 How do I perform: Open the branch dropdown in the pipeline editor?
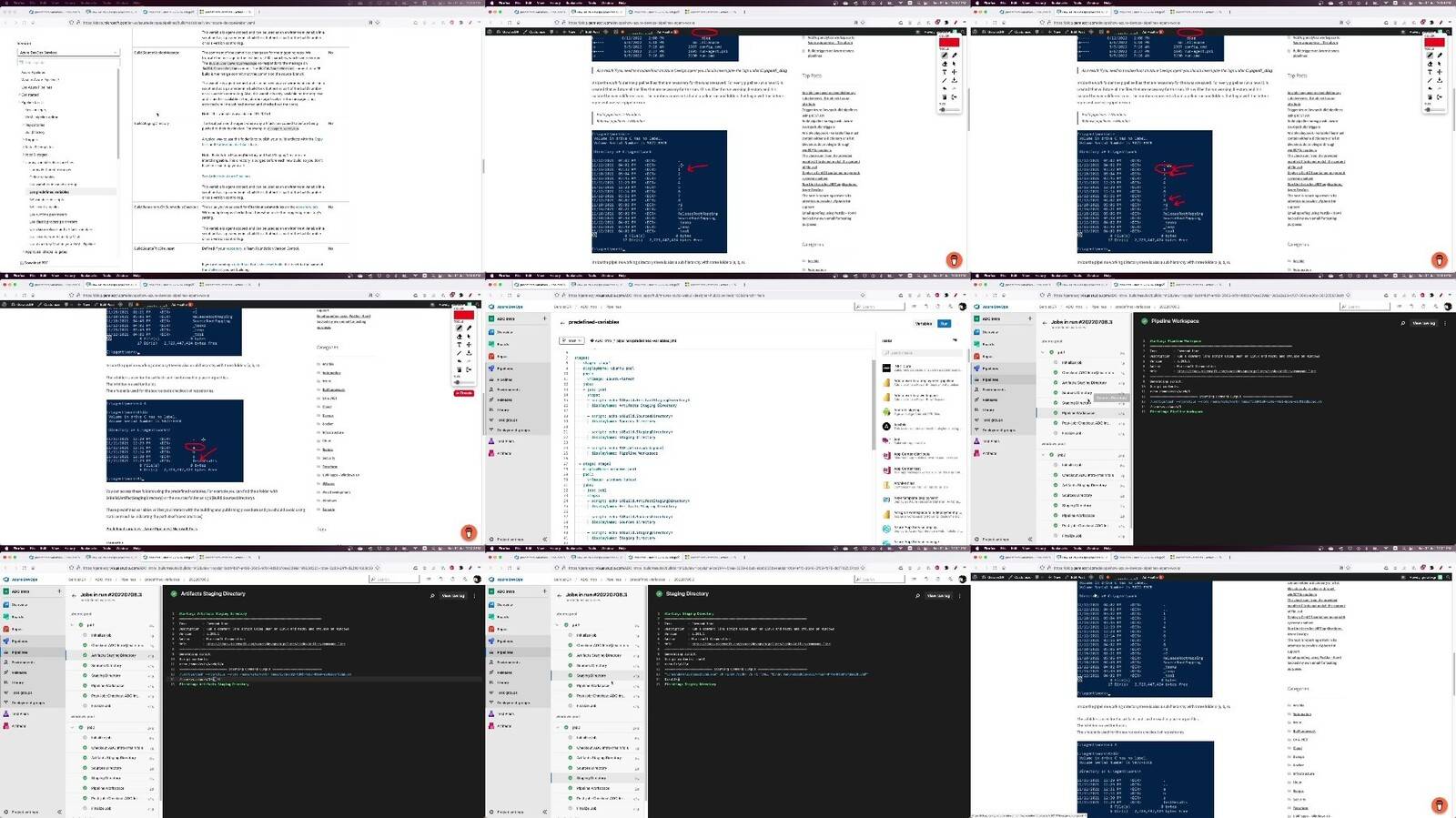pos(571,340)
